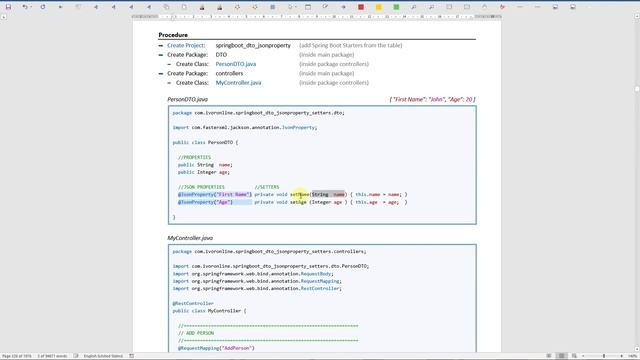640x360 pixels.
Task: Click the zoom in plus button
Action: (x=622, y=356)
